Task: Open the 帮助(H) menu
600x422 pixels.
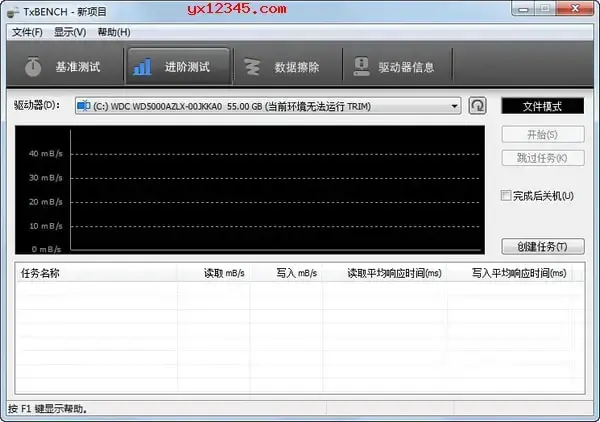Action: point(114,32)
